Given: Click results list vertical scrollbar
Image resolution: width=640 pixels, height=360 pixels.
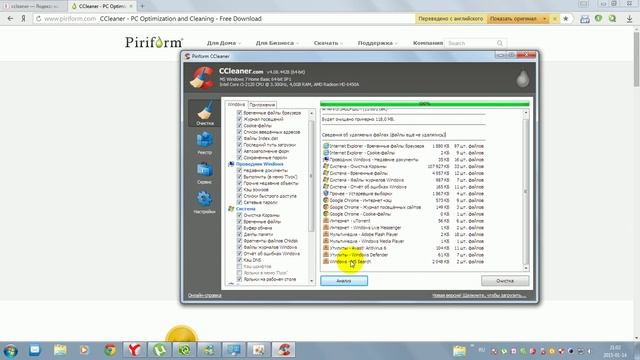Looking at the screenshot, I should click(x=526, y=190).
